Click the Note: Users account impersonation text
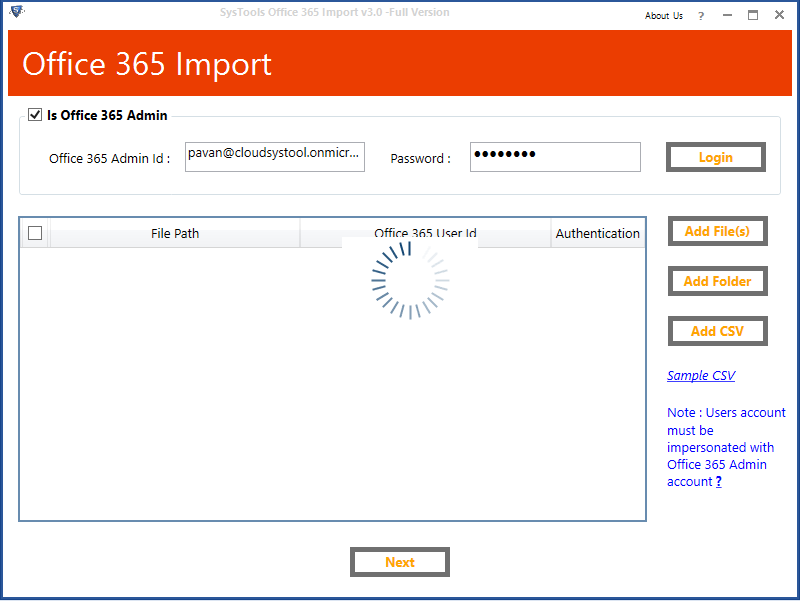This screenshot has height=601, width=800. [726, 447]
